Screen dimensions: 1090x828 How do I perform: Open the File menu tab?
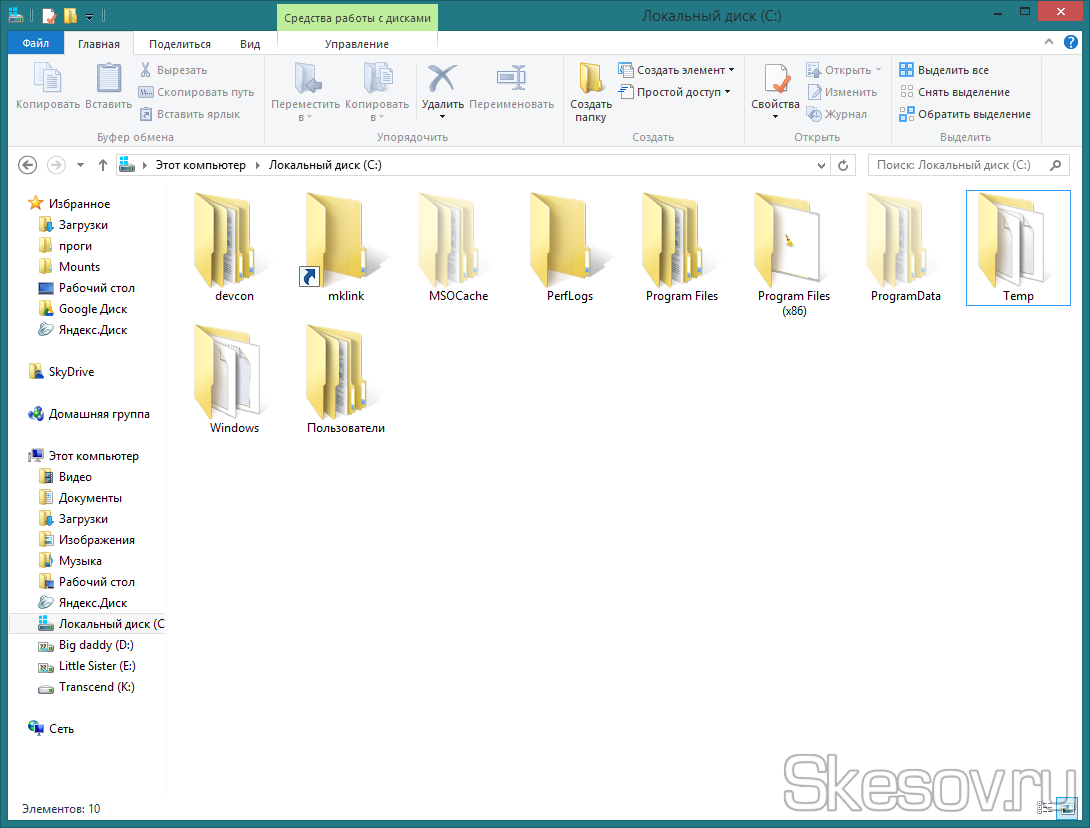(35, 44)
